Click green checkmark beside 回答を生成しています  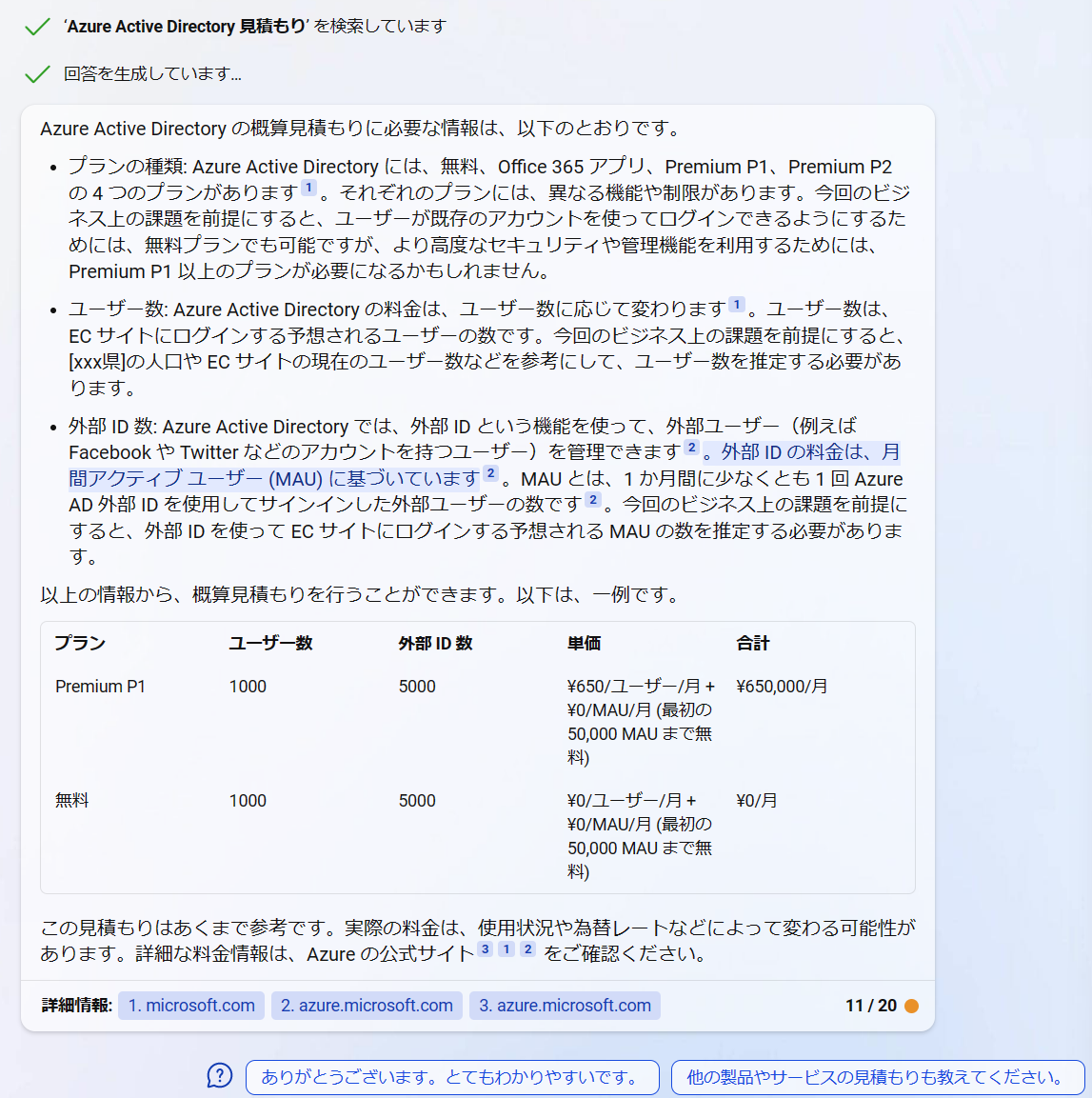37,73
